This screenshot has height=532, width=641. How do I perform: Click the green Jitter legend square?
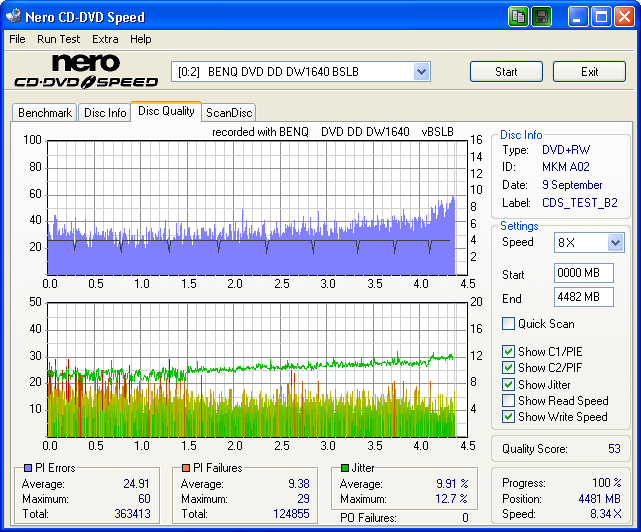pyautogui.click(x=345, y=468)
